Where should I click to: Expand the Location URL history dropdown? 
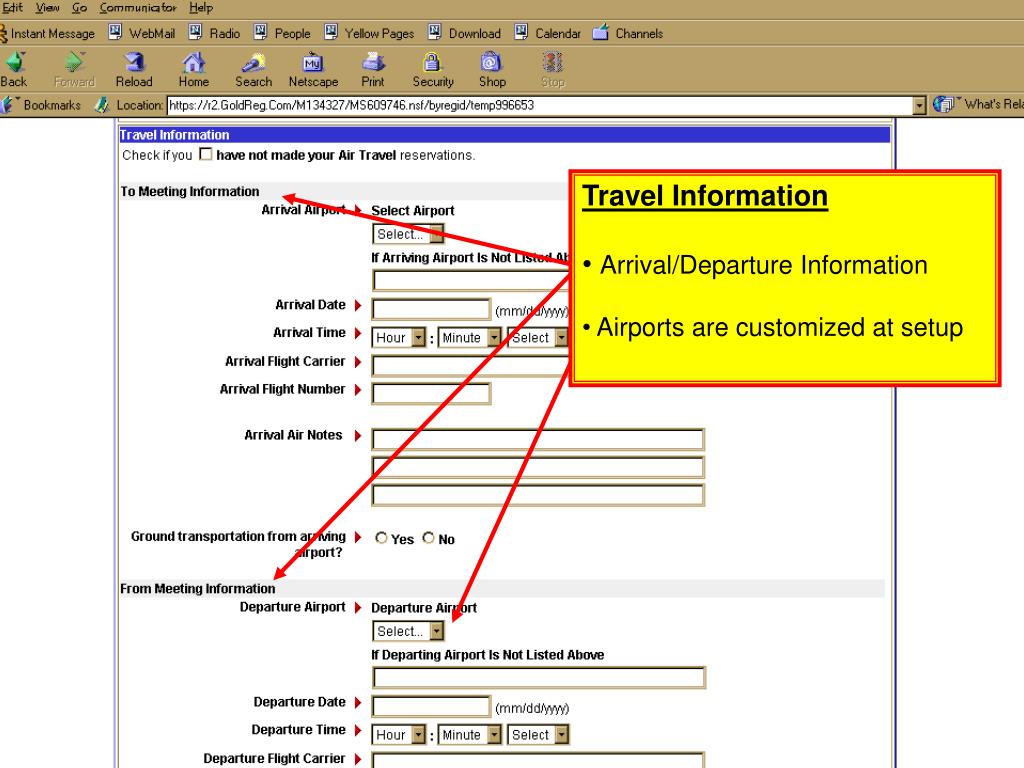[920, 105]
